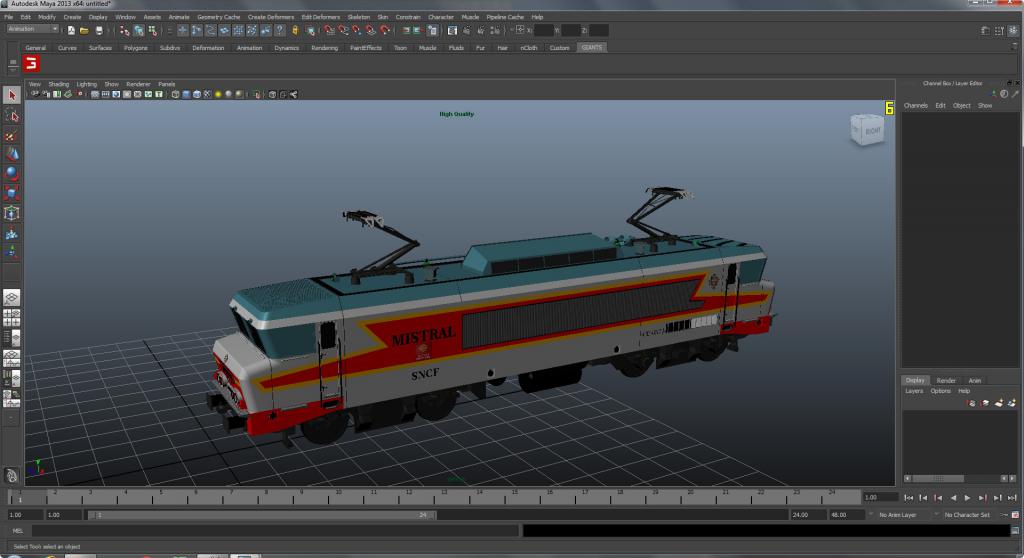The width and height of the screenshot is (1024, 558).
Task: Switch to the Polygons shelf tab
Action: click(x=136, y=48)
